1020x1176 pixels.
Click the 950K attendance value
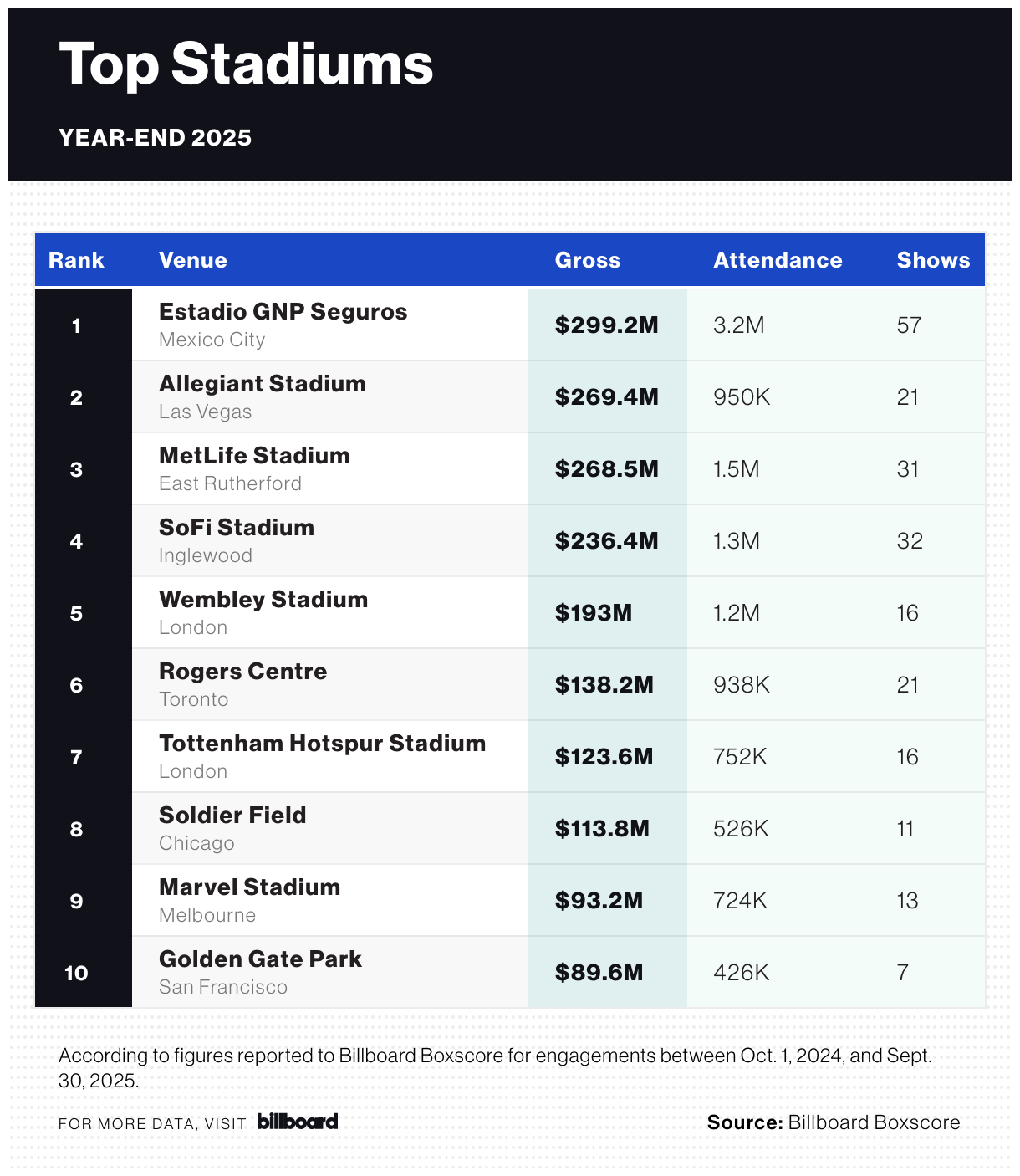pyautogui.click(x=742, y=397)
